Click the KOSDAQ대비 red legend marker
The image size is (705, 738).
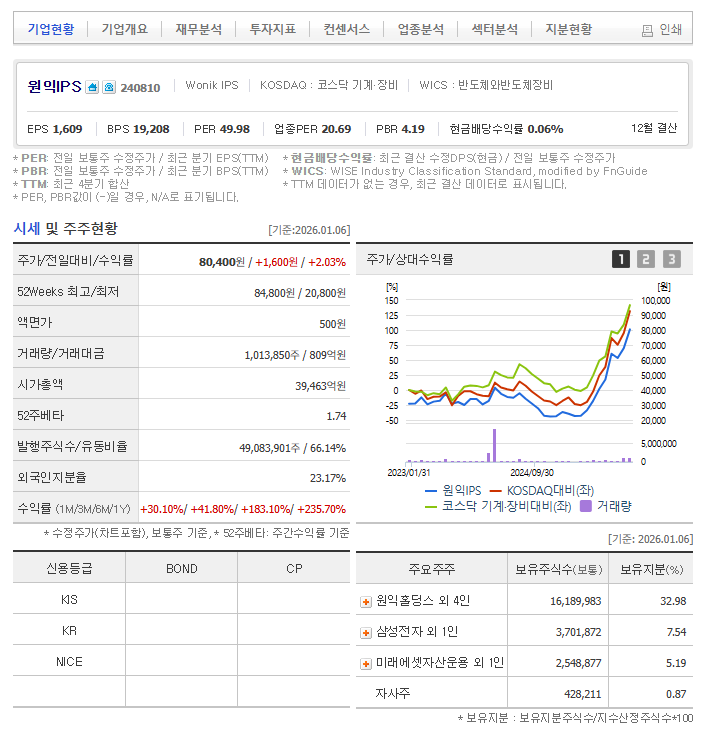pos(496,491)
